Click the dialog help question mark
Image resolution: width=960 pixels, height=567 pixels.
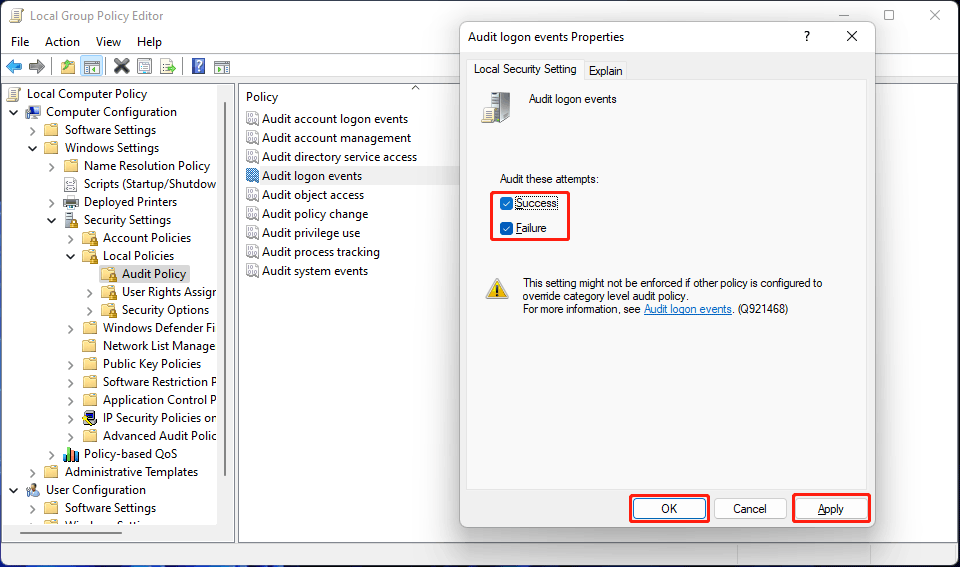pos(807,36)
